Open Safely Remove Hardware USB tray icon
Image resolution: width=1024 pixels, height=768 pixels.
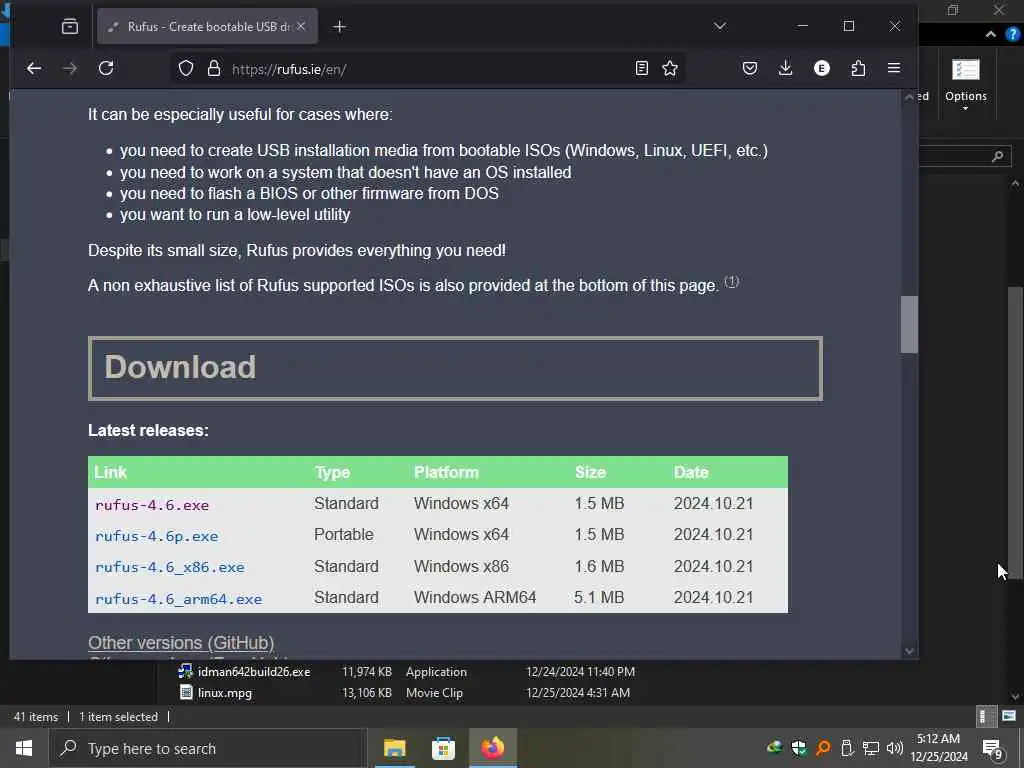click(x=847, y=748)
